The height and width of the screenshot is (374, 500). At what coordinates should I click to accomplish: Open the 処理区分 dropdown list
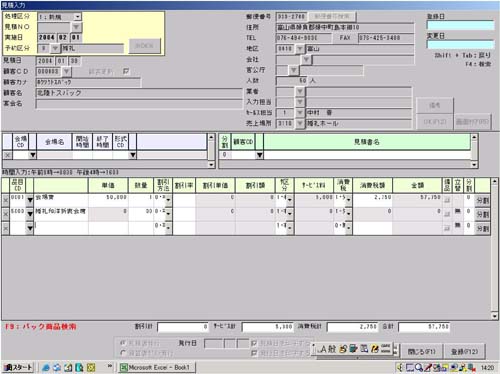[x=77, y=16]
